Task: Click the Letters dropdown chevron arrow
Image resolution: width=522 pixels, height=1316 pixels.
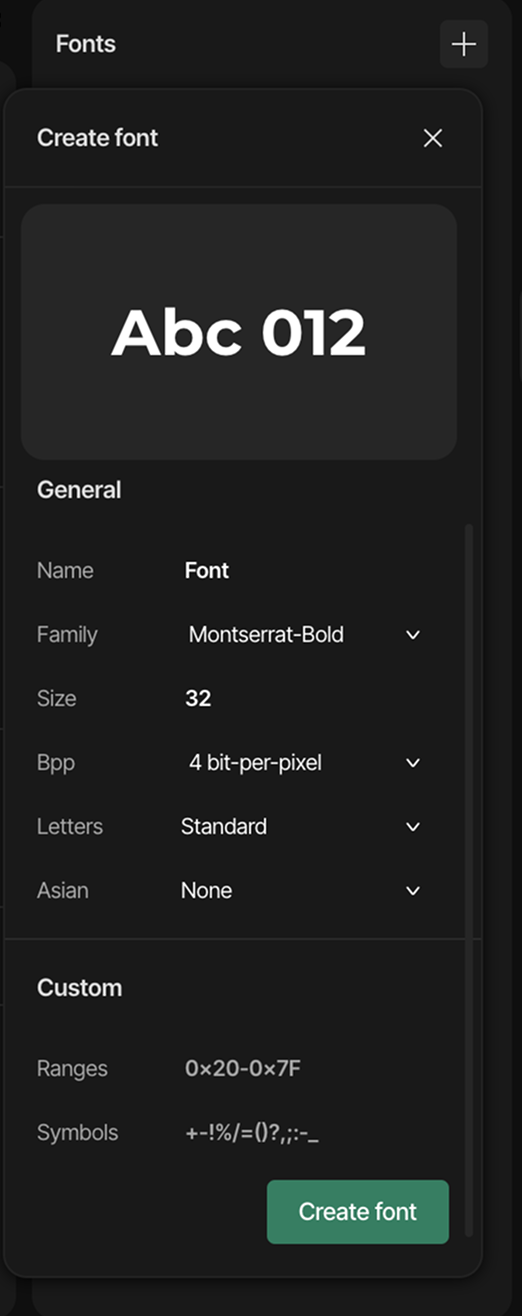Action: pyautogui.click(x=413, y=827)
